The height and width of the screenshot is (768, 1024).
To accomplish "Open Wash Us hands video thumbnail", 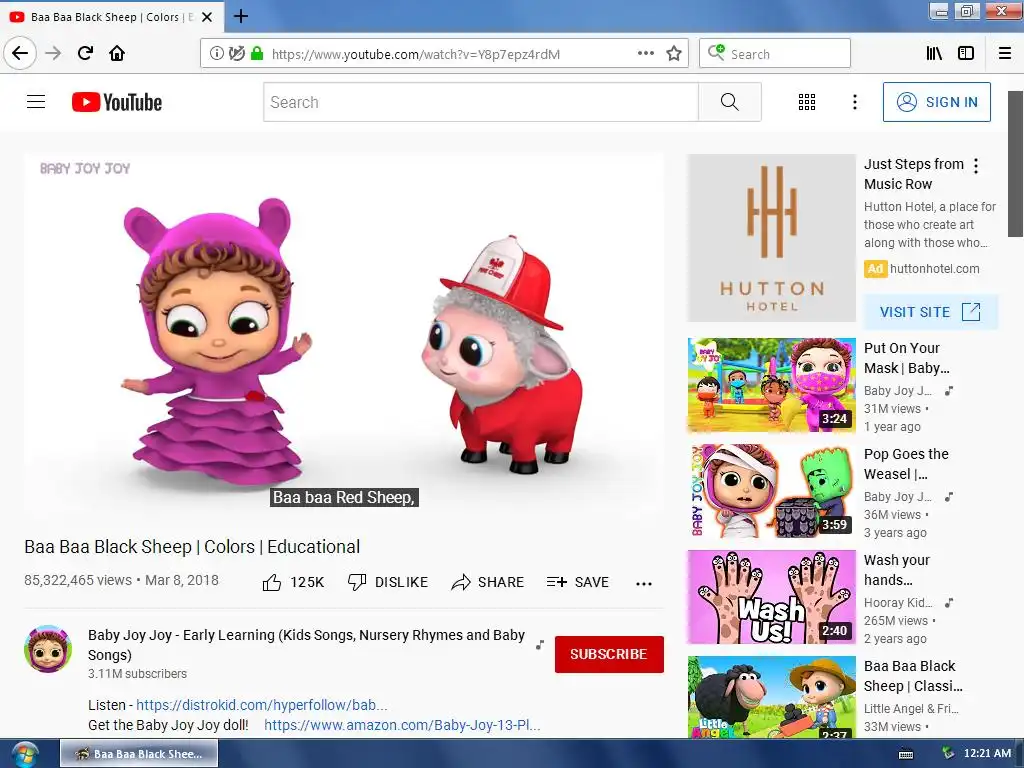I will point(771,597).
